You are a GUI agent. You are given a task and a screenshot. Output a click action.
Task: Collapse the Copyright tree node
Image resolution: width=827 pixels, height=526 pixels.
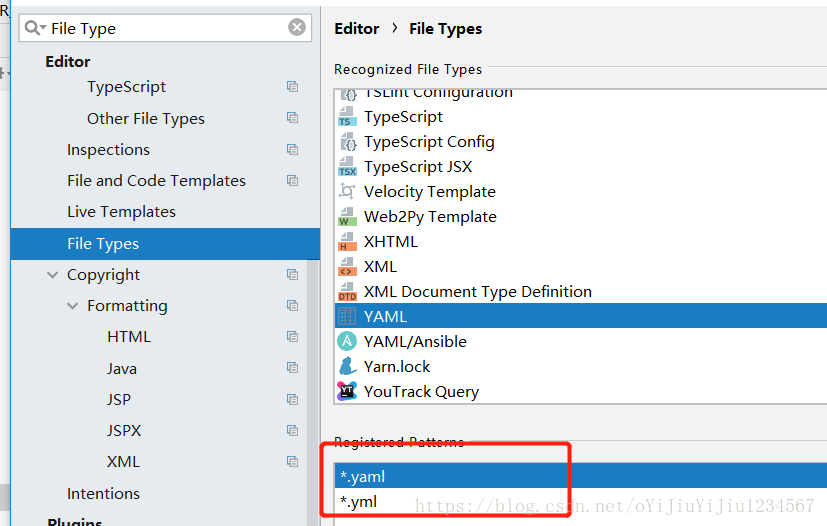click(x=53, y=275)
